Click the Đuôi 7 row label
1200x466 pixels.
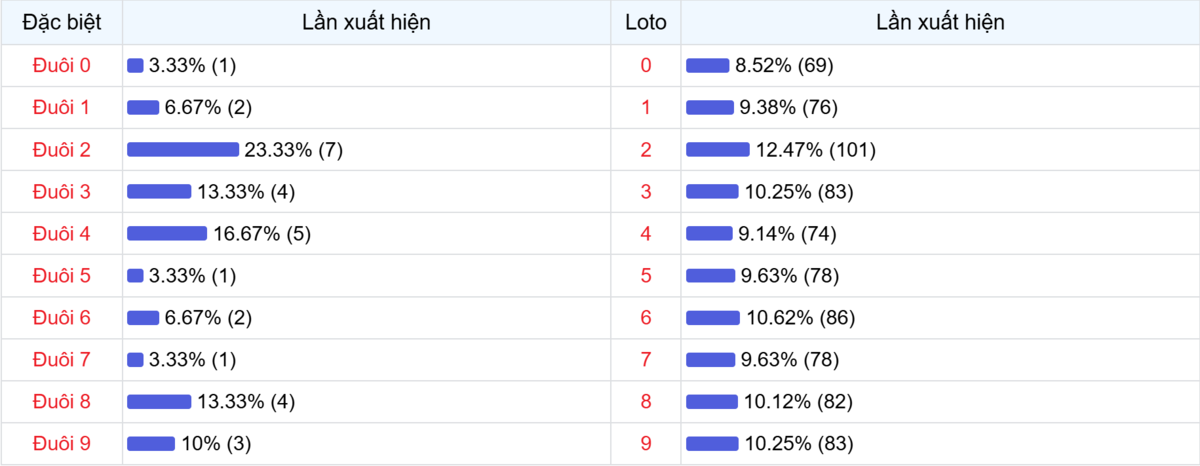click(x=61, y=360)
